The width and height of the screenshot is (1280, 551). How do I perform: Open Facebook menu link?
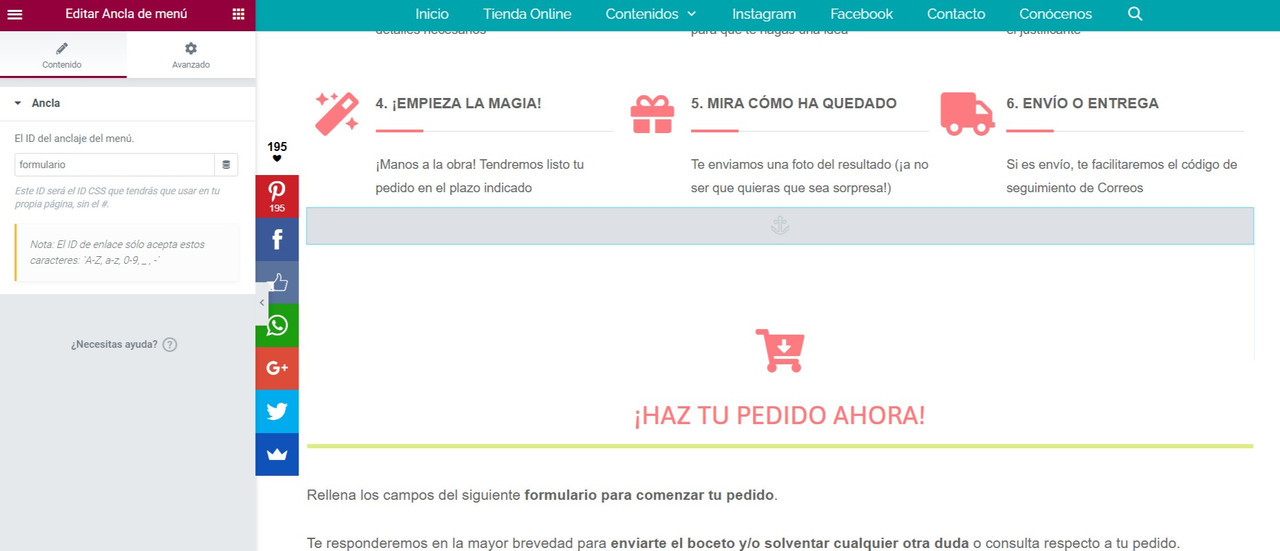click(861, 14)
